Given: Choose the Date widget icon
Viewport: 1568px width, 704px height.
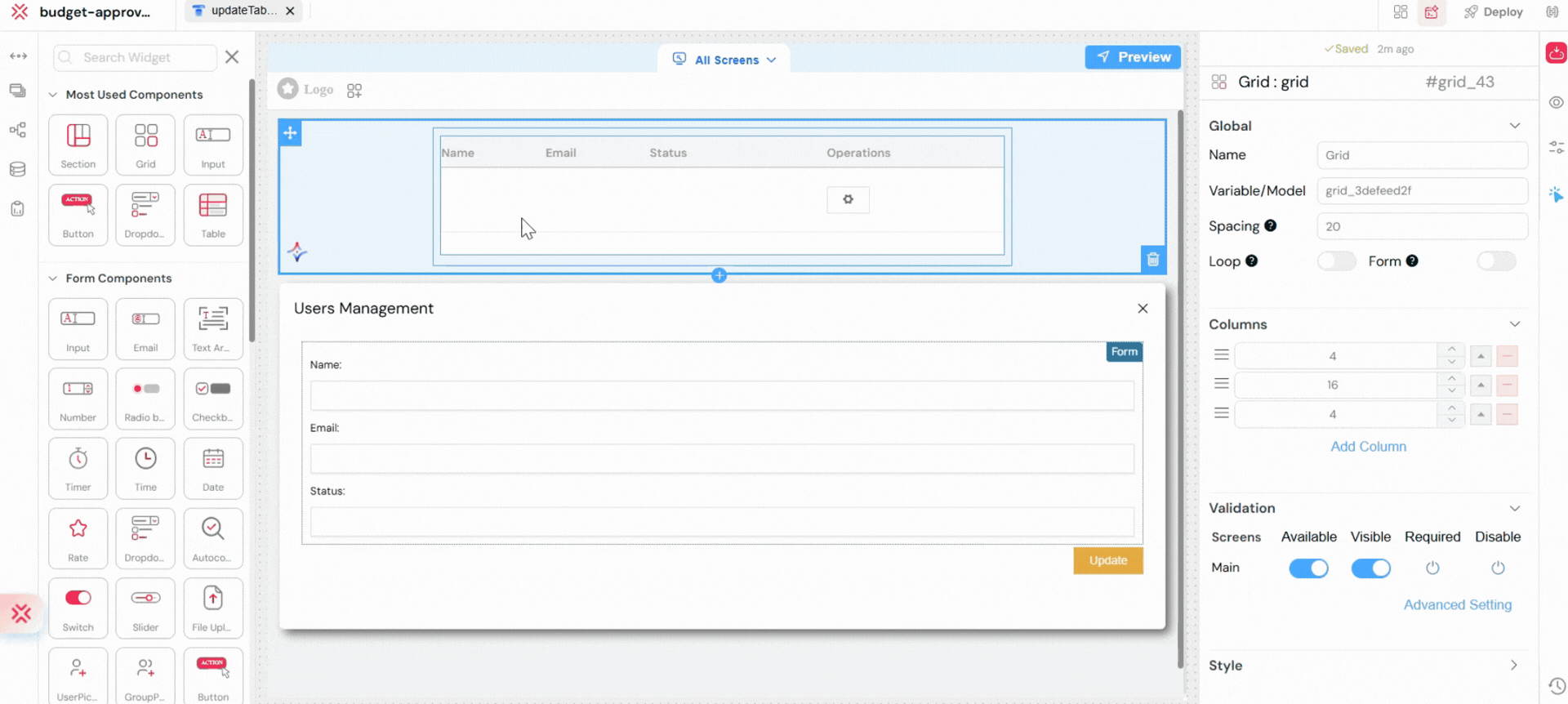Looking at the screenshot, I should point(213,467).
